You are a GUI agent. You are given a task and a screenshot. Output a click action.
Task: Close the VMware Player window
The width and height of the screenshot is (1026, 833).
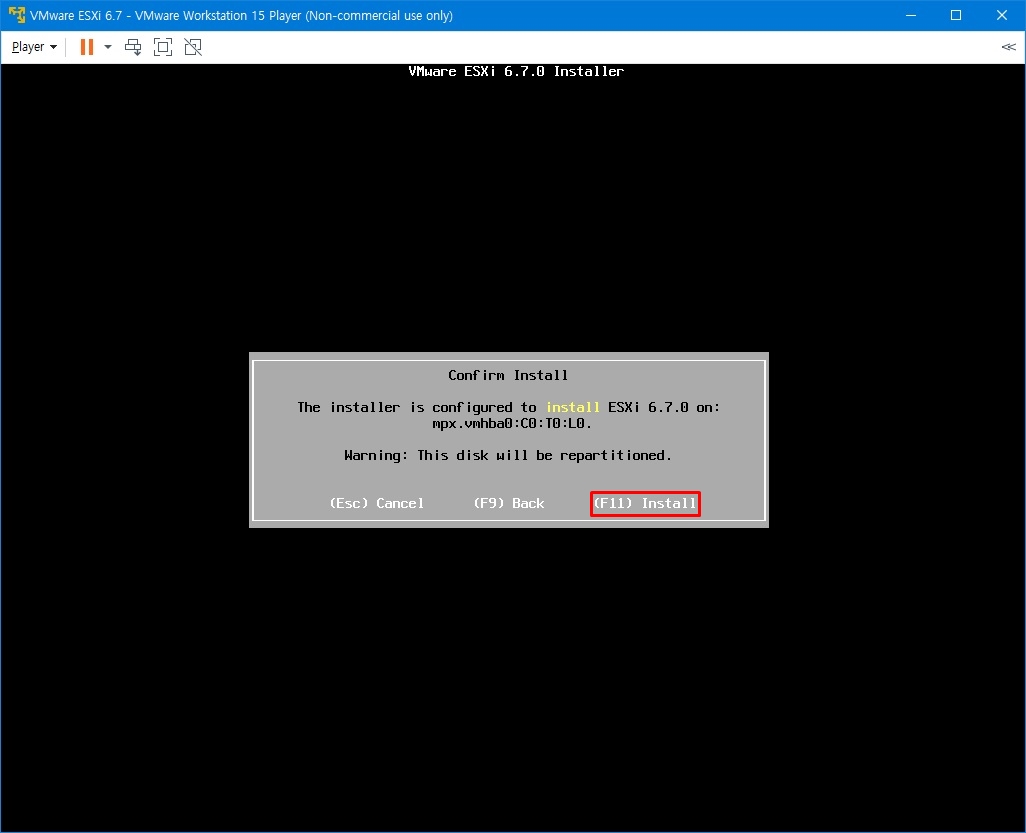[x=1002, y=15]
